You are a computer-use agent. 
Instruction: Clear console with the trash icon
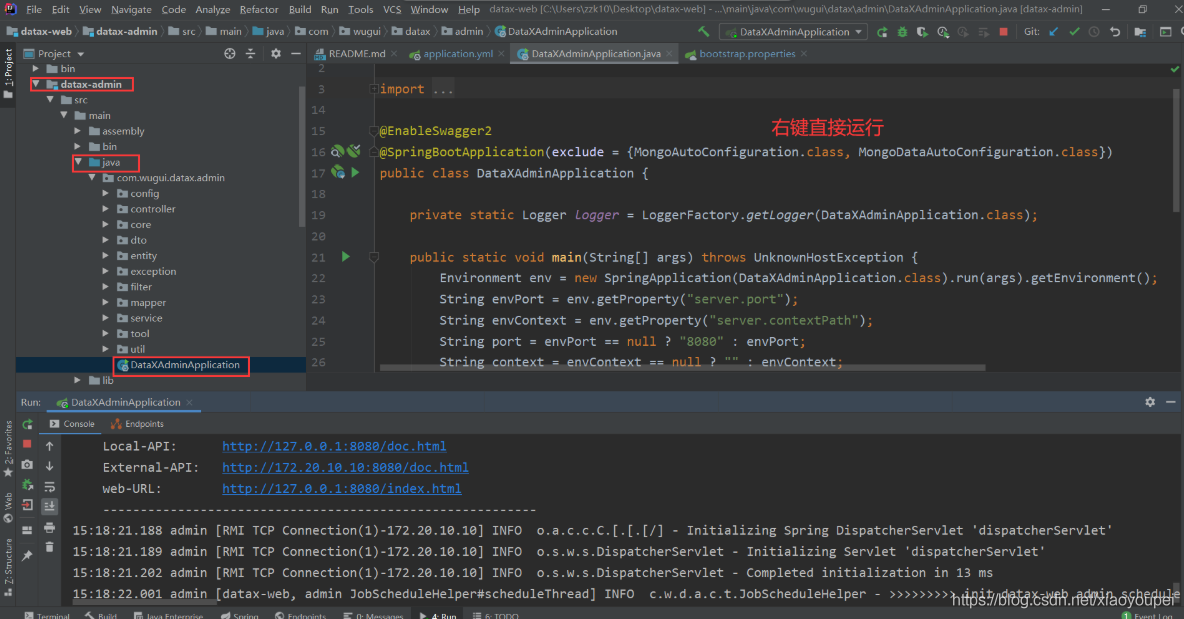coord(50,547)
